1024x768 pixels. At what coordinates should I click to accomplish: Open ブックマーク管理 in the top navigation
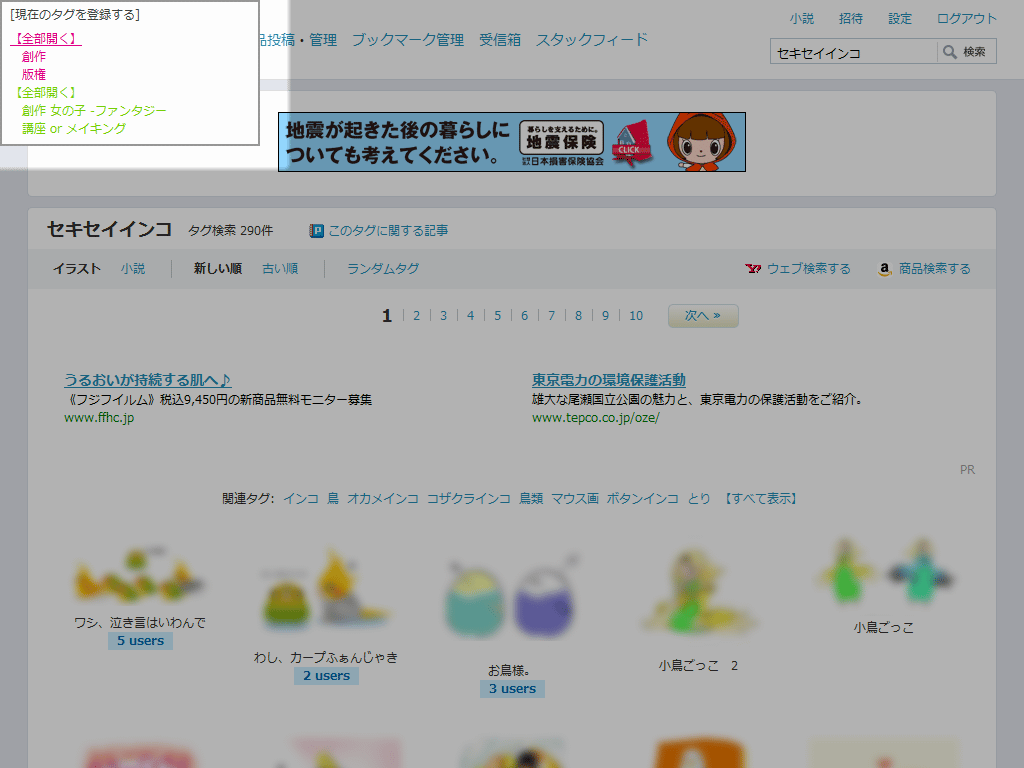pyautogui.click(x=408, y=40)
